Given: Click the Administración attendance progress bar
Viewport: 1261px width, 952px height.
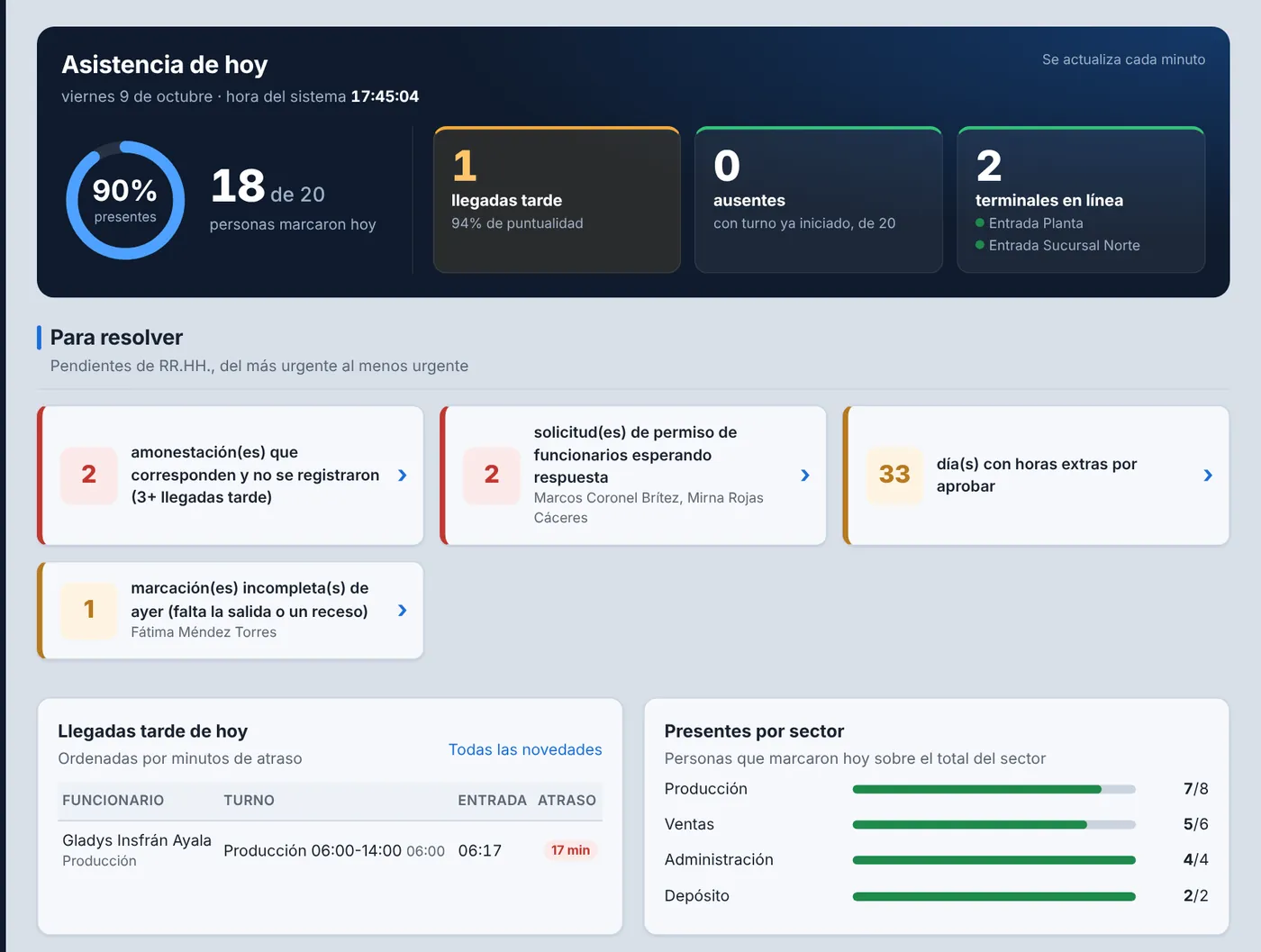Looking at the screenshot, I should [x=994, y=860].
